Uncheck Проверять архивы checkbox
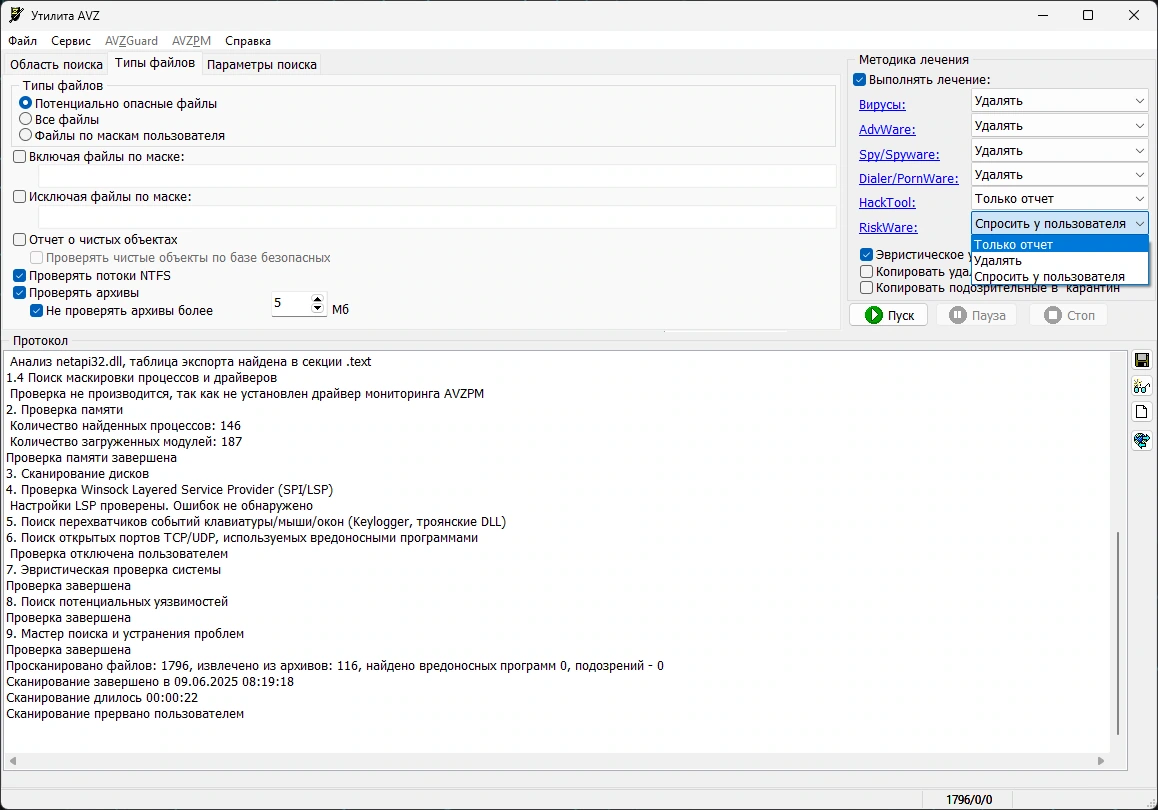 20,293
